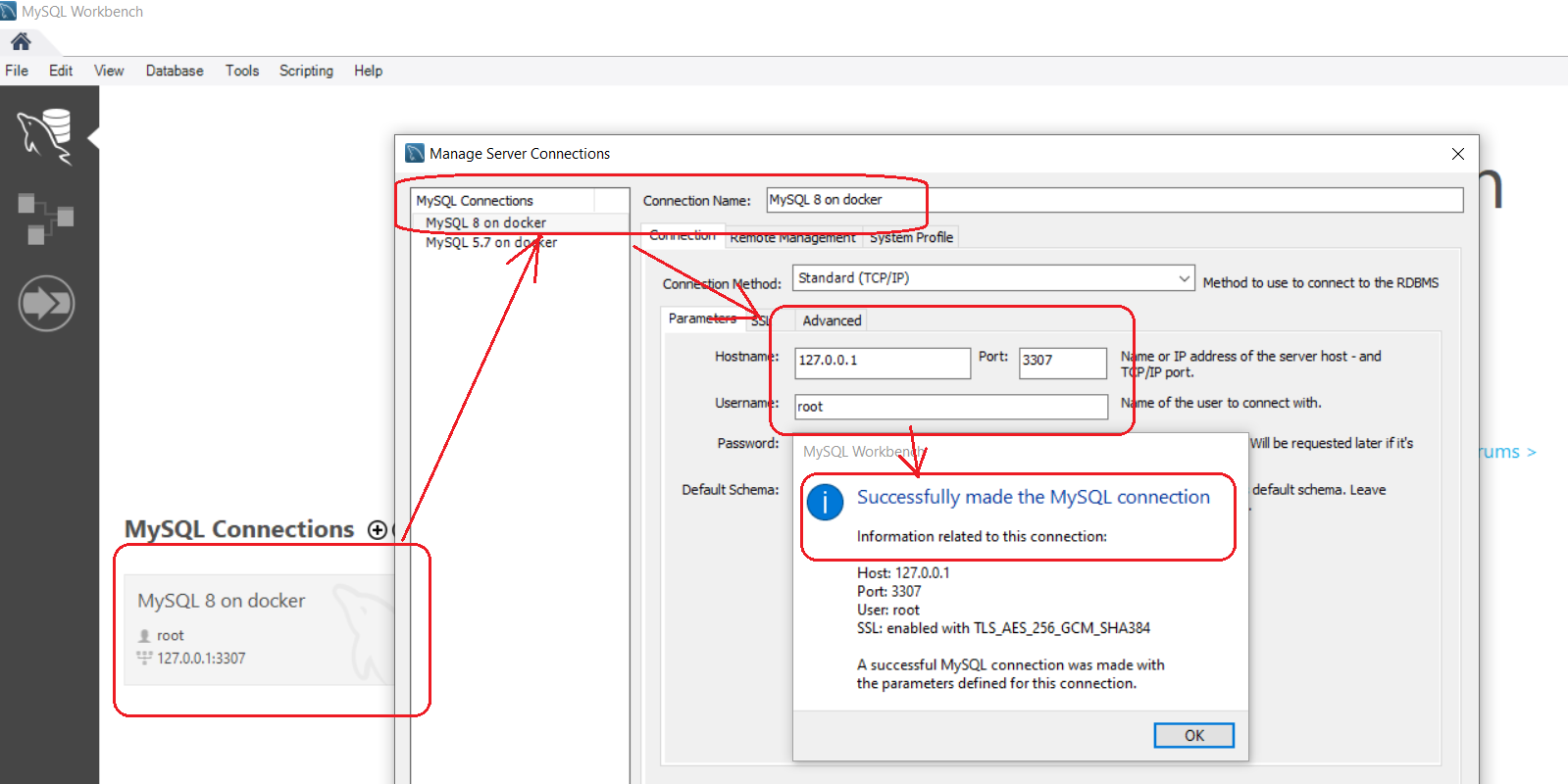Open the Models sidebar icon
This screenshot has width=1568, height=784.
pos(45,219)
